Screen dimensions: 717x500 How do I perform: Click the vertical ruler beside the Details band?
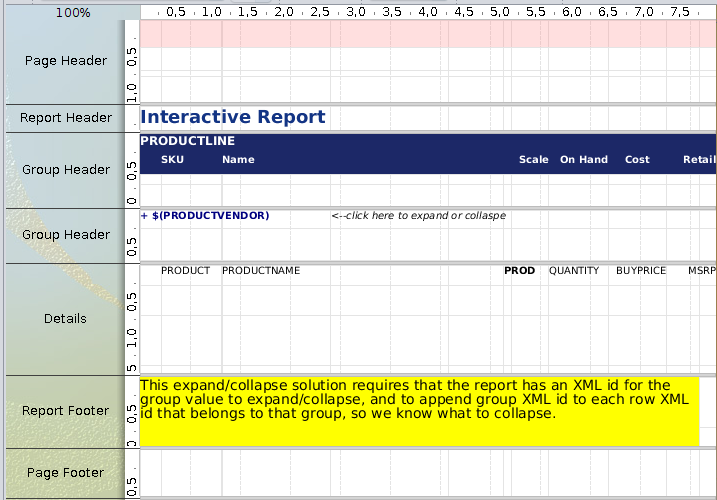click(132, 319)
